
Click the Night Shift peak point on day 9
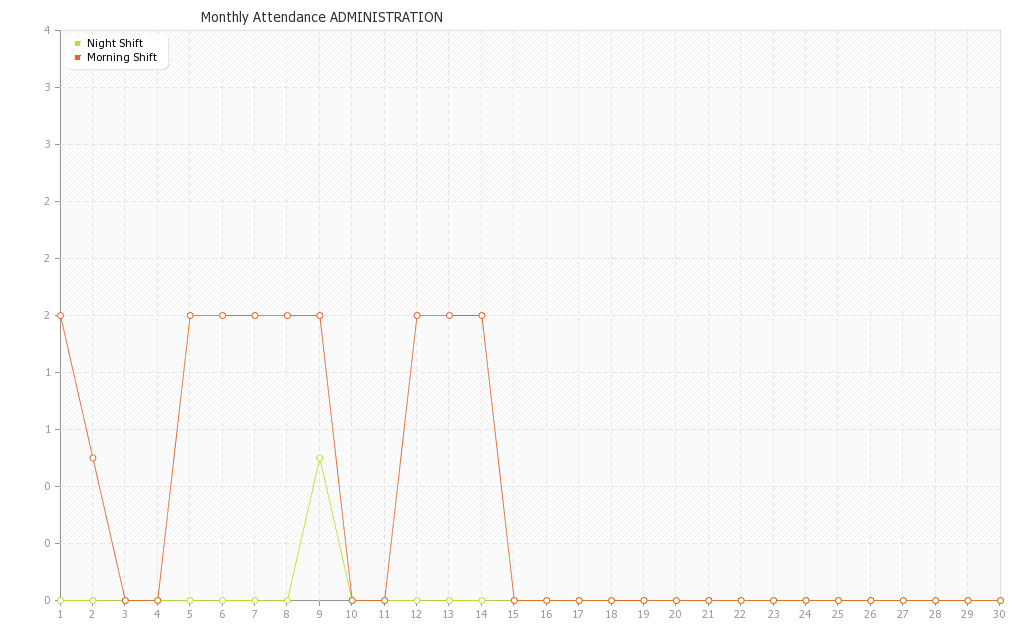tap(319, 458)
